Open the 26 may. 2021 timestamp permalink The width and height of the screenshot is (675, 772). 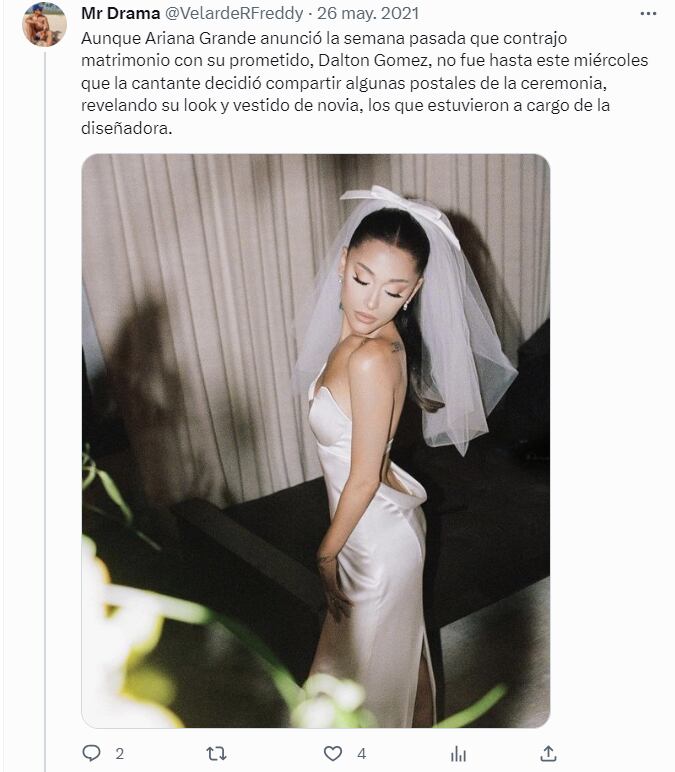click(x=368, y=13)
